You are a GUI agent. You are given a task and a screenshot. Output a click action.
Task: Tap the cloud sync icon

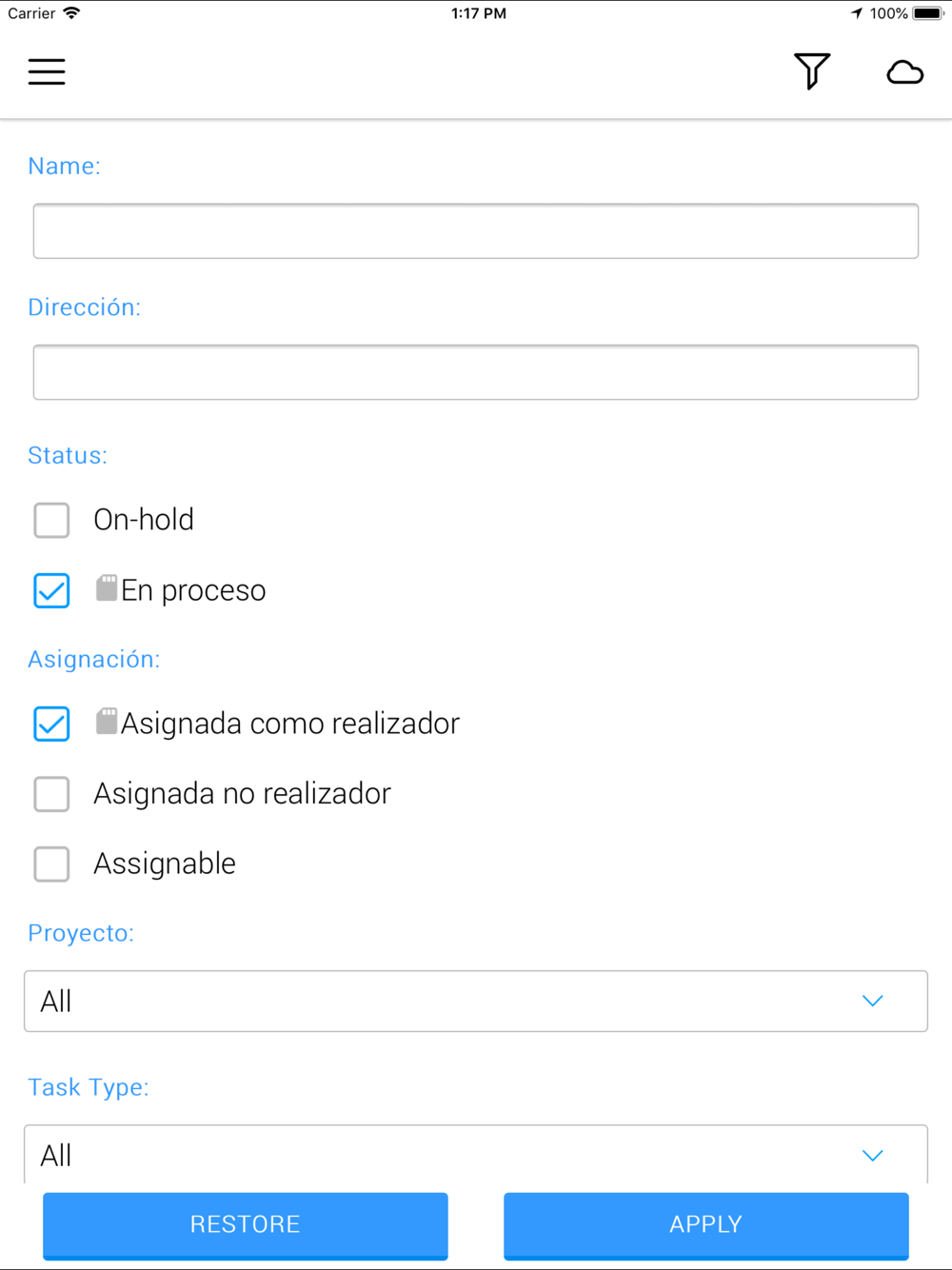click(904, 72)
